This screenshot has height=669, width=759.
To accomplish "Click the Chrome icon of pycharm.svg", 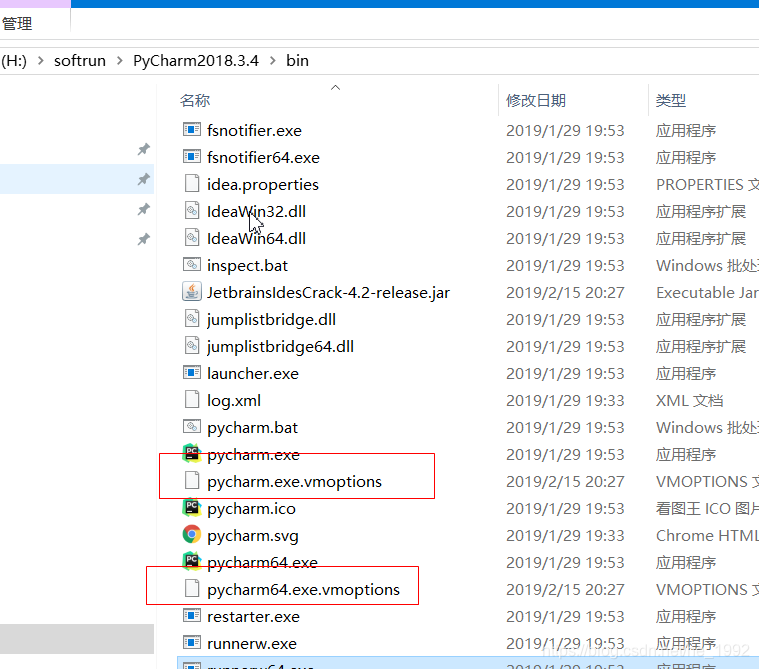I will [192, 535].
